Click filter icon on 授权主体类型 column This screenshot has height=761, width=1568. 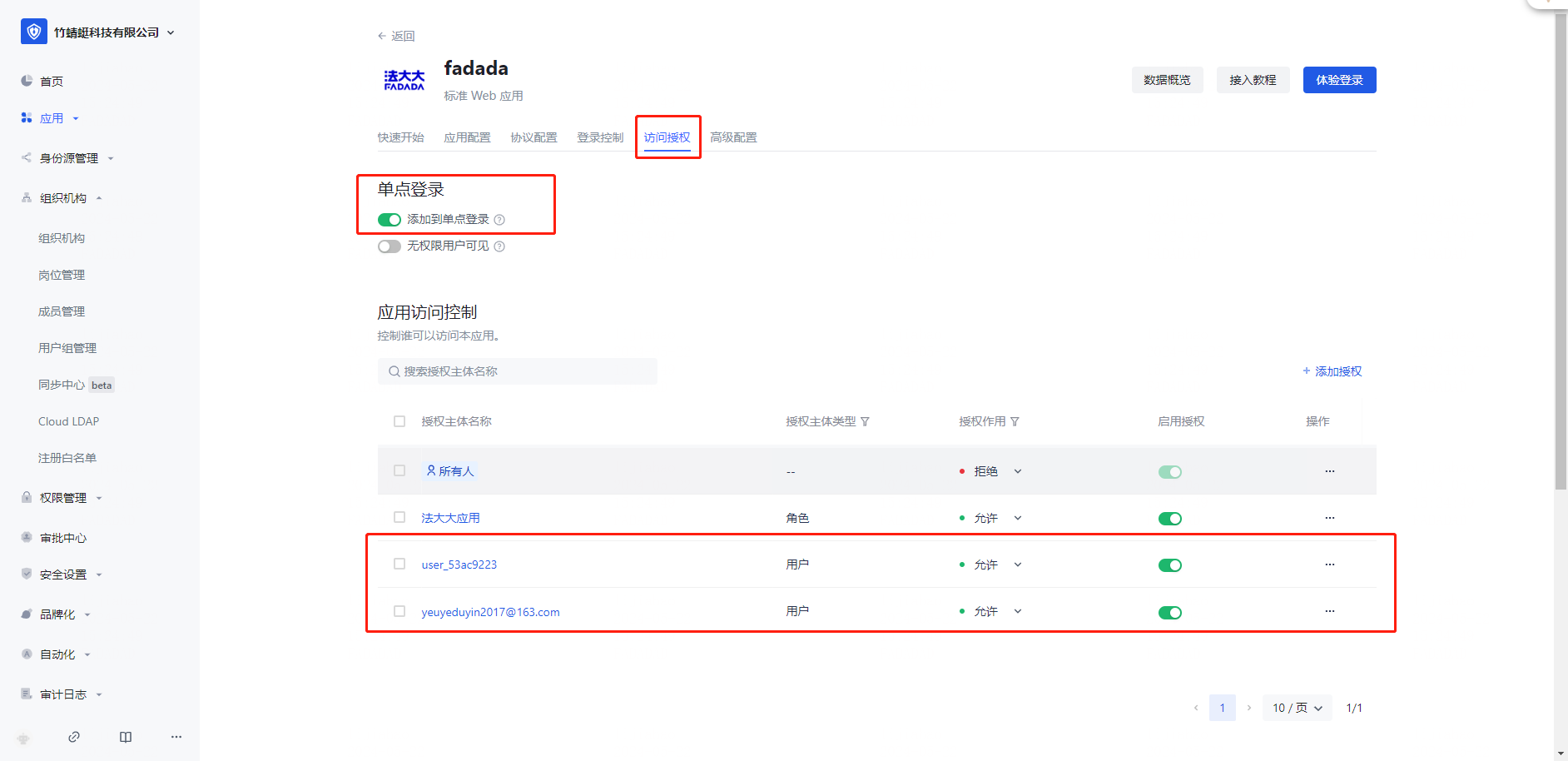pos(865,422)
